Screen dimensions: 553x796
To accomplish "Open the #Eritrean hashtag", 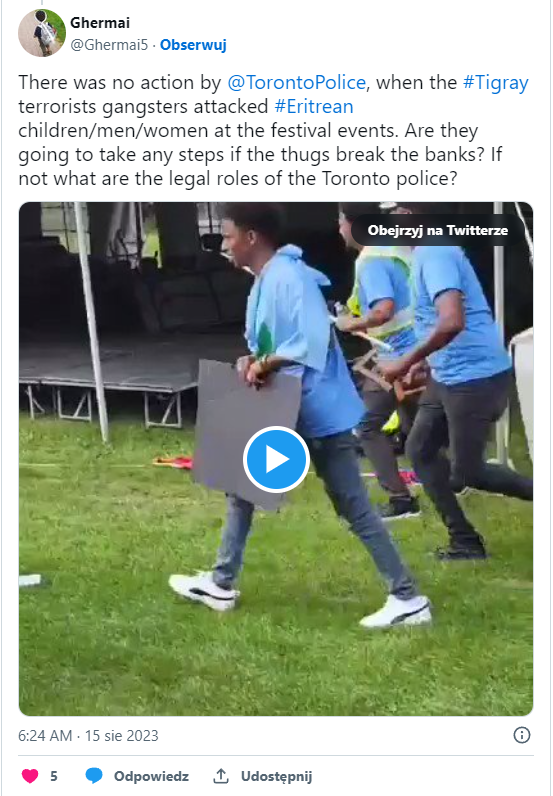I will click(313, 107).
